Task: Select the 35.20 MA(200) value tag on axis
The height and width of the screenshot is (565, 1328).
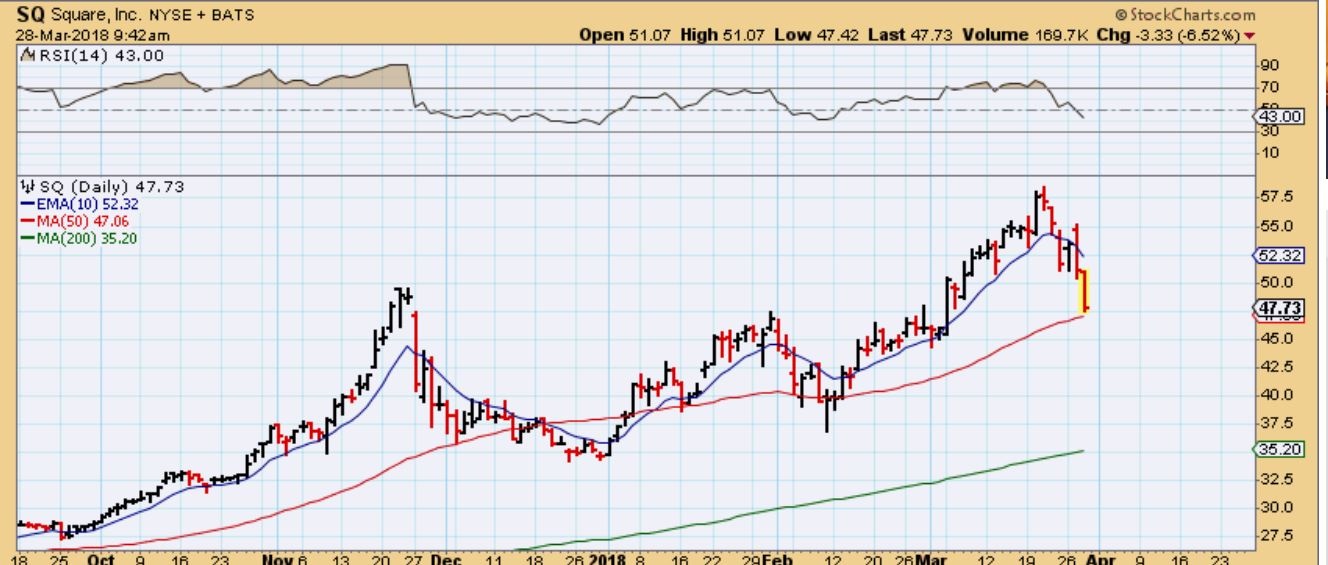Action: coord(1279,450)
